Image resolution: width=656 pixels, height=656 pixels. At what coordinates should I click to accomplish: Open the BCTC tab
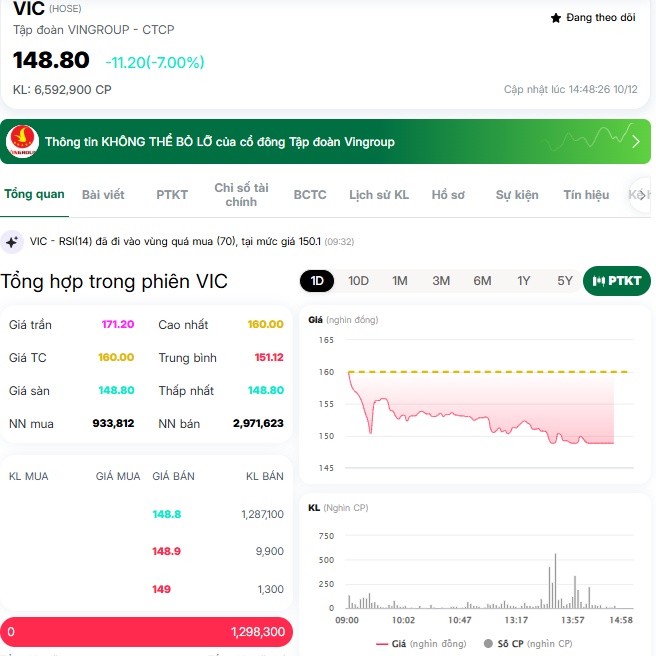[x=310, y=194]
